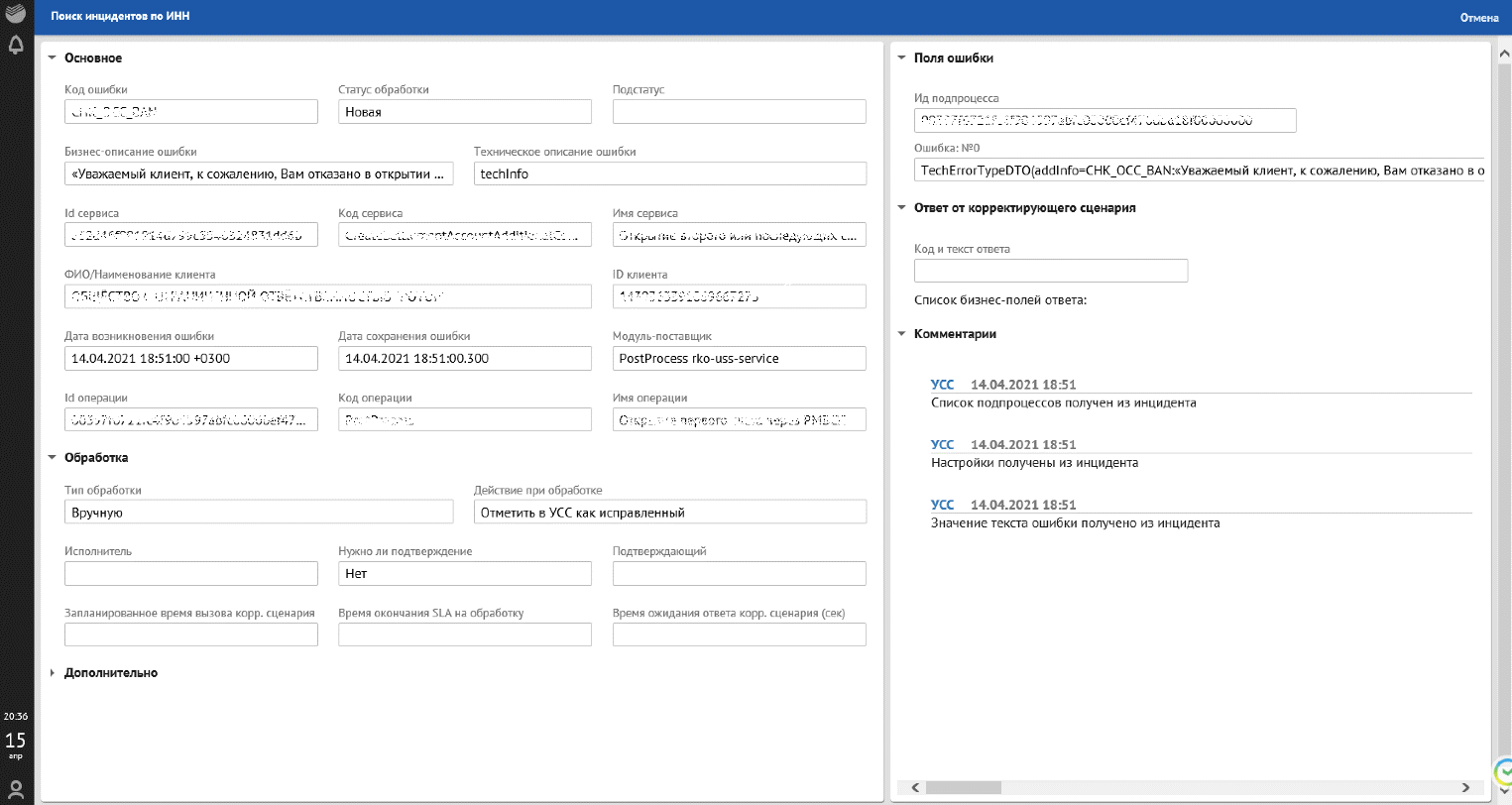
Task: Collapse the Комментарии section
Action: [902, 334]
